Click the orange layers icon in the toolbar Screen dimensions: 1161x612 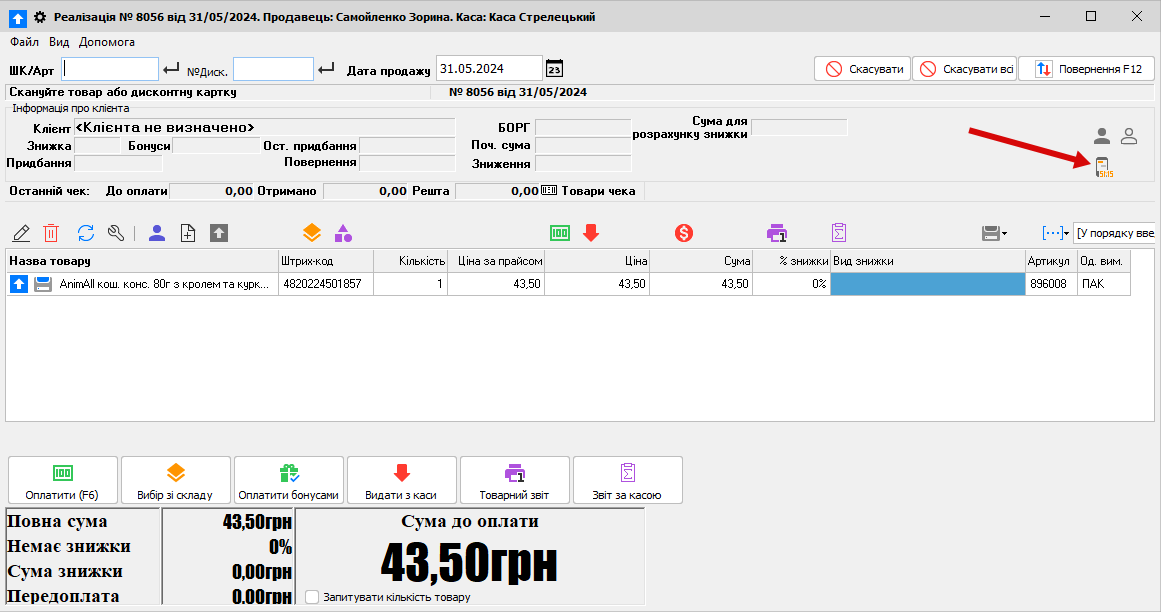coord(312,233)
